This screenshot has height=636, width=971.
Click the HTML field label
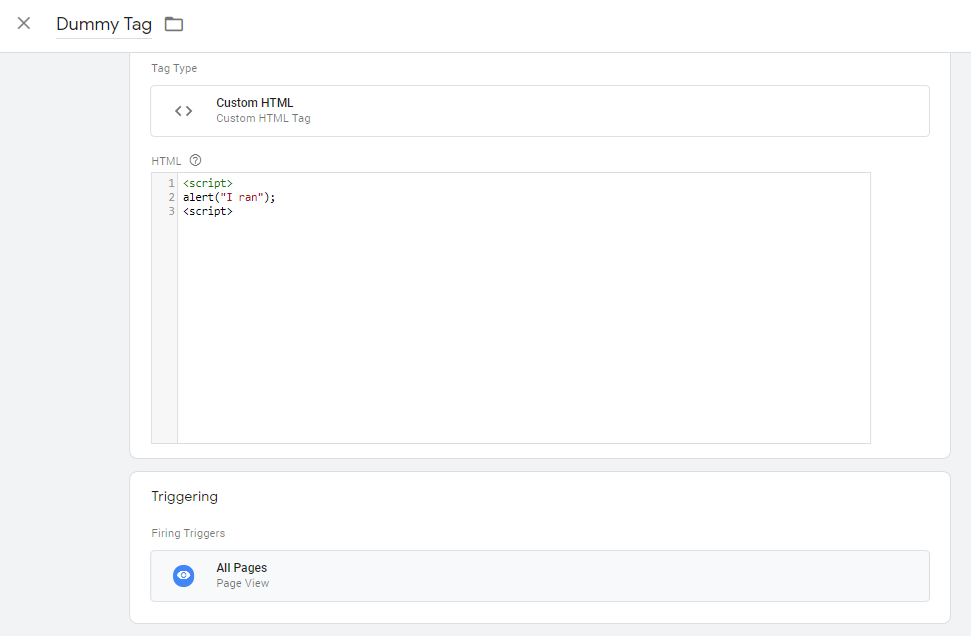pos(166,161)
